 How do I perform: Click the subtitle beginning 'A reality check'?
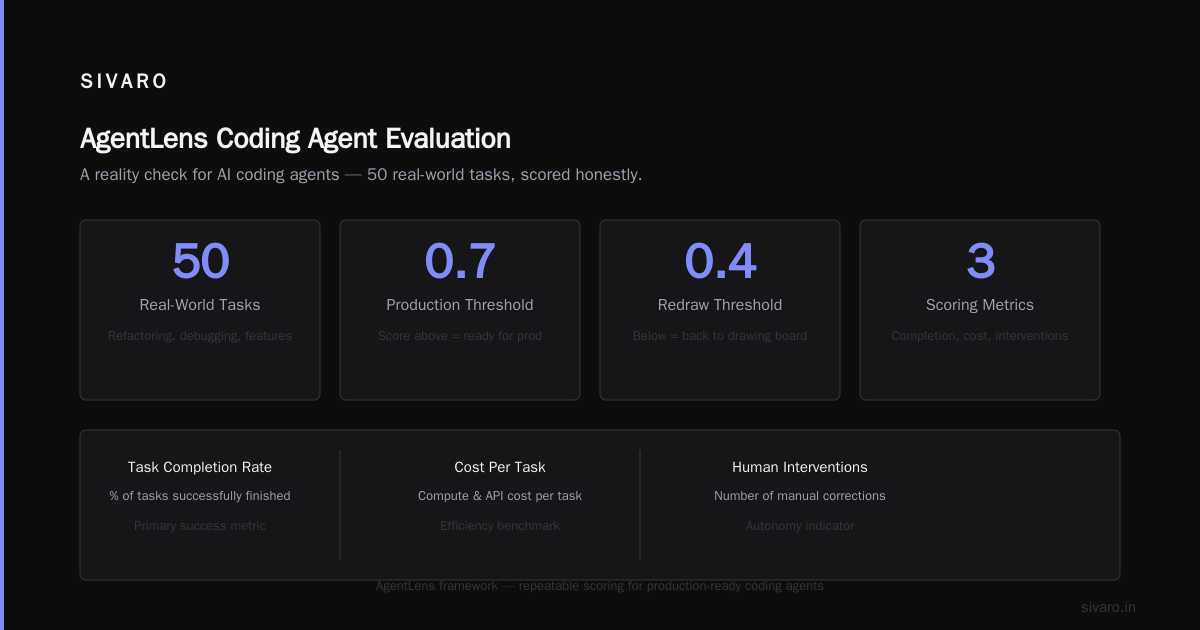click(361, 174)
